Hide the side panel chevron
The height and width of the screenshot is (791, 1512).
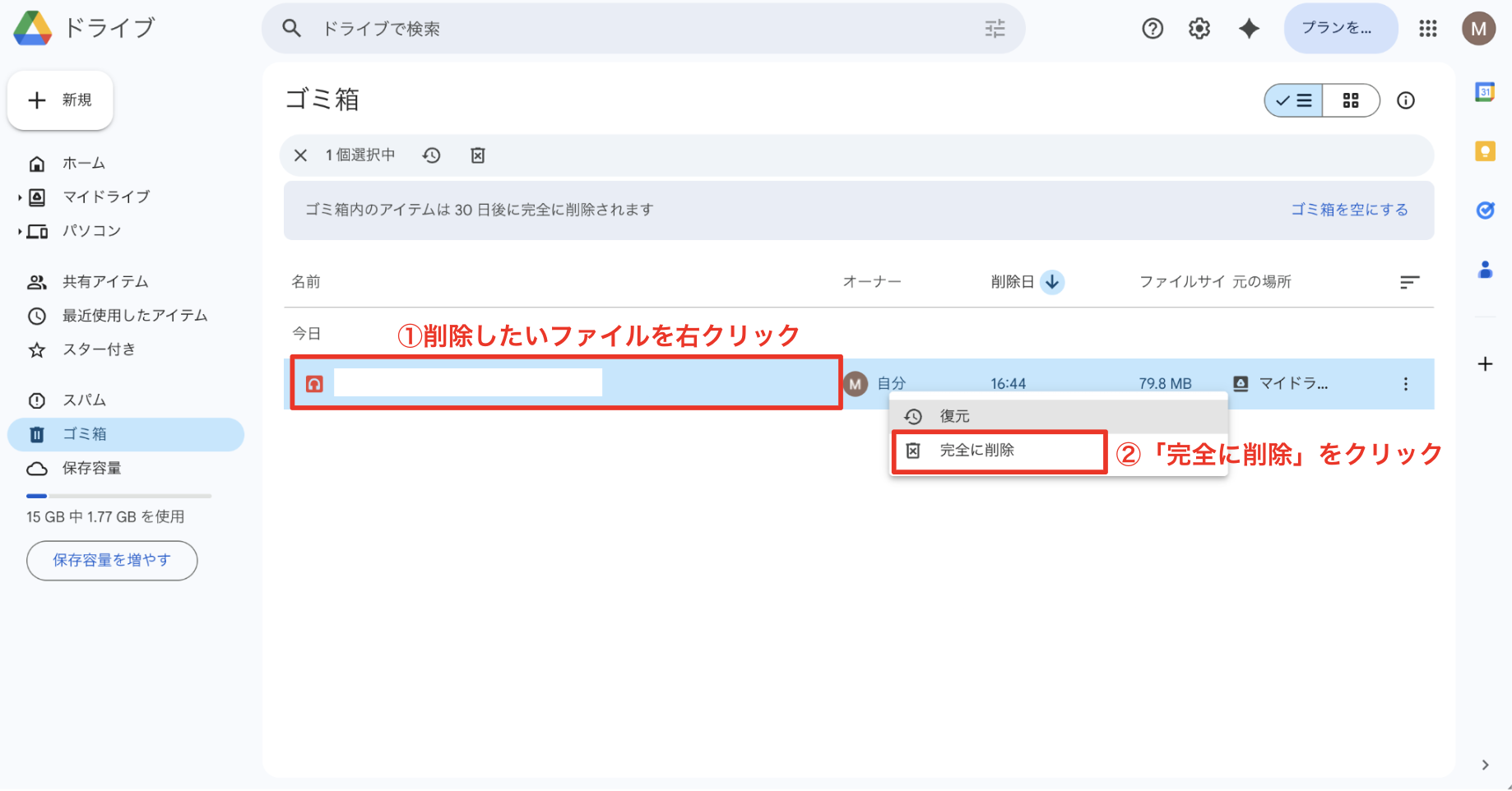1485,765
